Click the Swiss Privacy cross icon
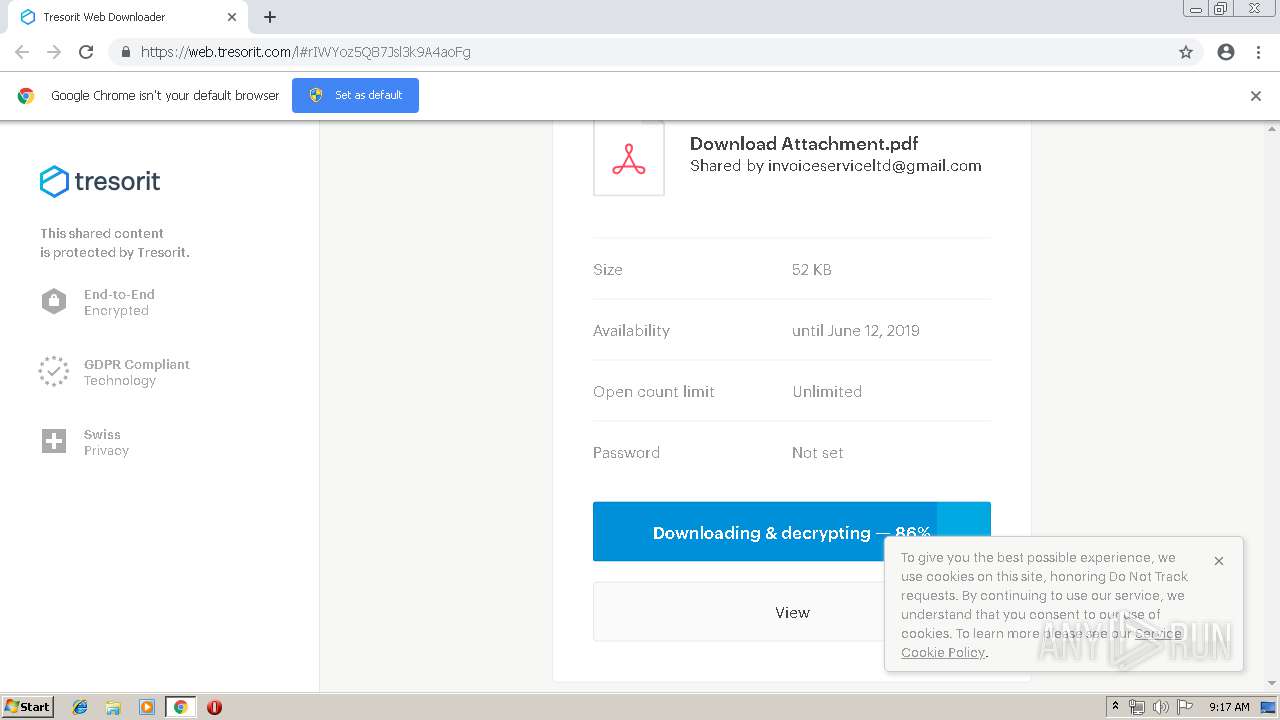This screenshot has height=720, width=1280. (x=54, y=441)
